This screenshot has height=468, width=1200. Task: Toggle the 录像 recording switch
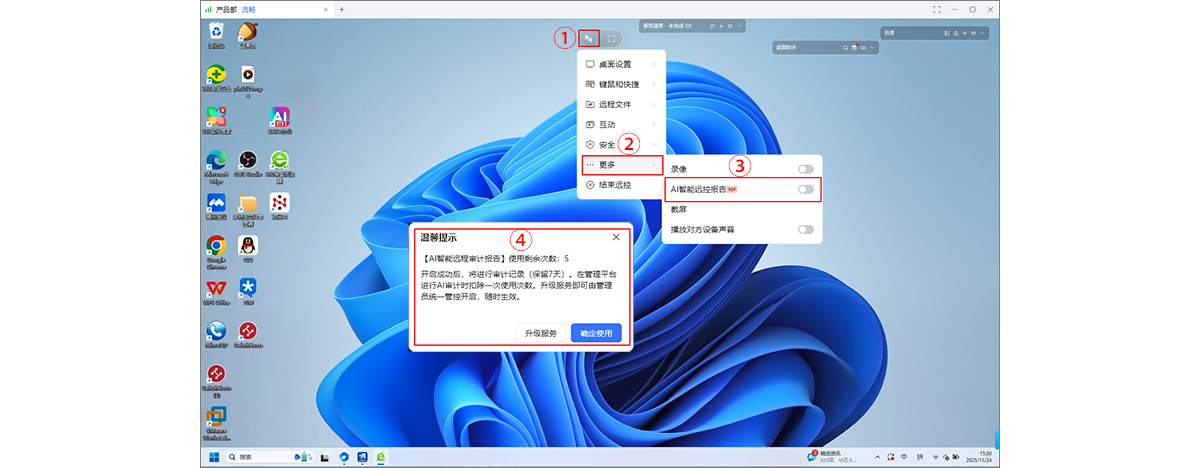pos(805,169)
